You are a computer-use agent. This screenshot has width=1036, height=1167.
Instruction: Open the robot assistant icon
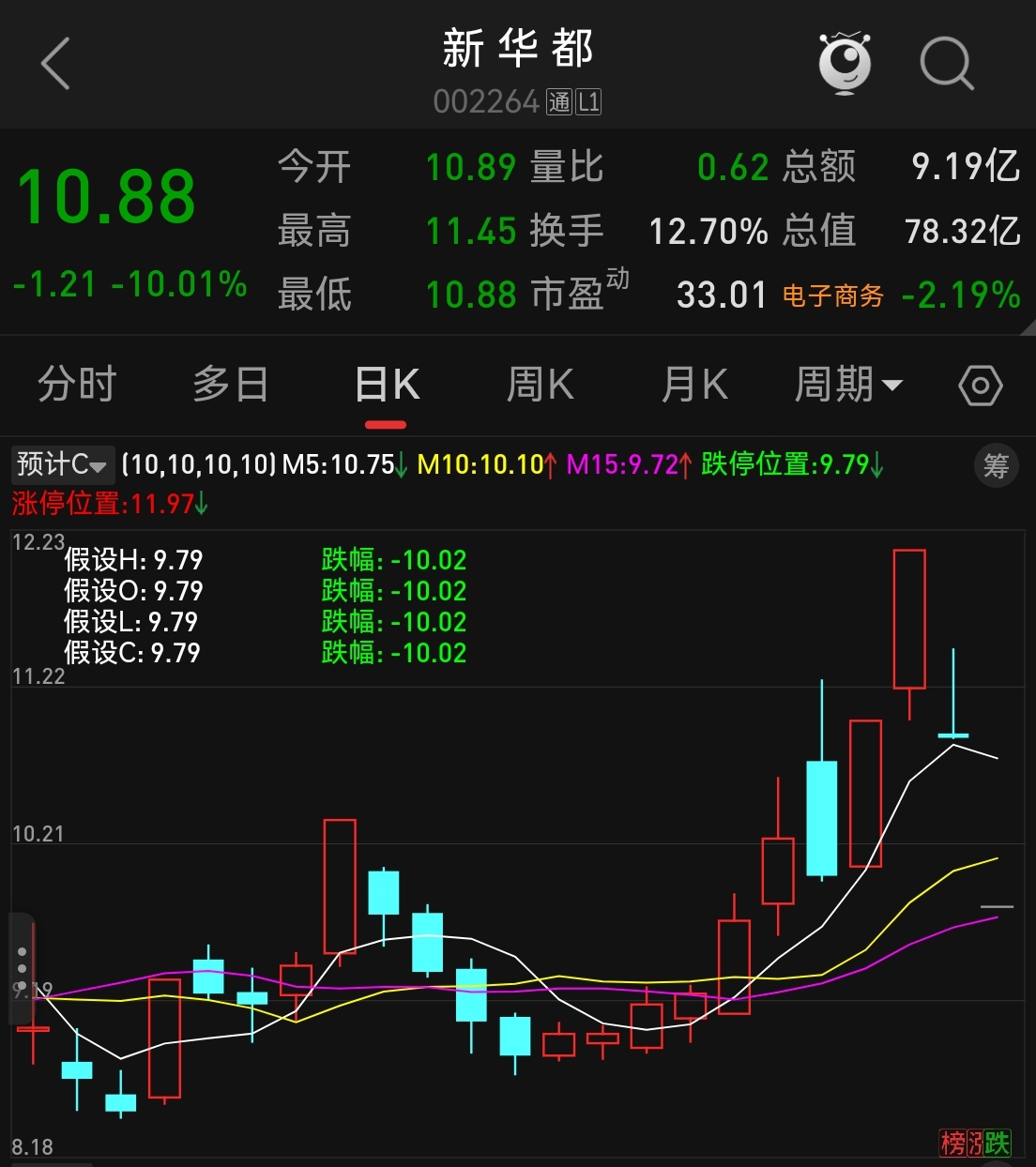[x=845, y=63]
